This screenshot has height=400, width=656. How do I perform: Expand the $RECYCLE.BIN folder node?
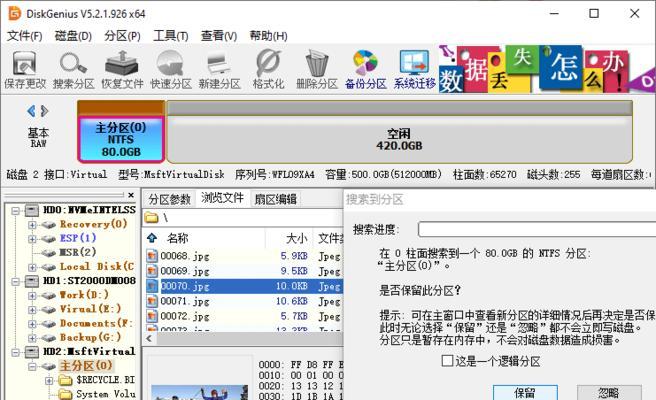pyautogui.click(x=49, y=381)
